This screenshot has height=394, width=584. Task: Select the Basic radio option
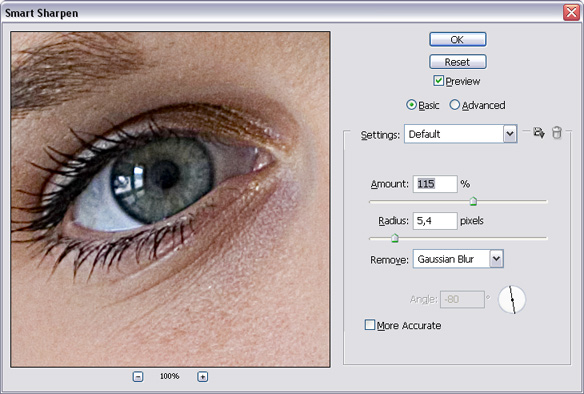point(411,105)
